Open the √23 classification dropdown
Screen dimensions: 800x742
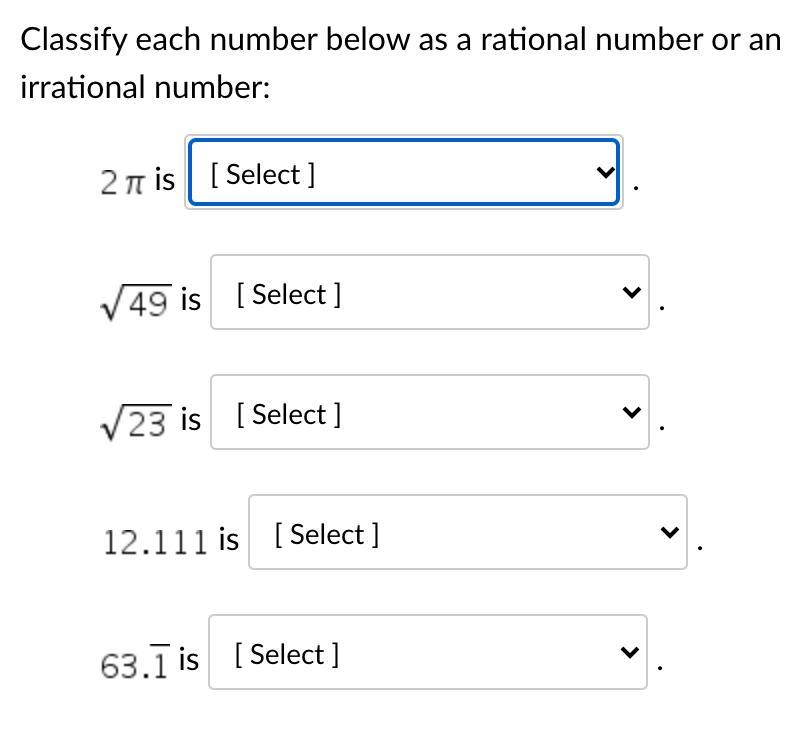pyautogui.click(x=430, y=413)
